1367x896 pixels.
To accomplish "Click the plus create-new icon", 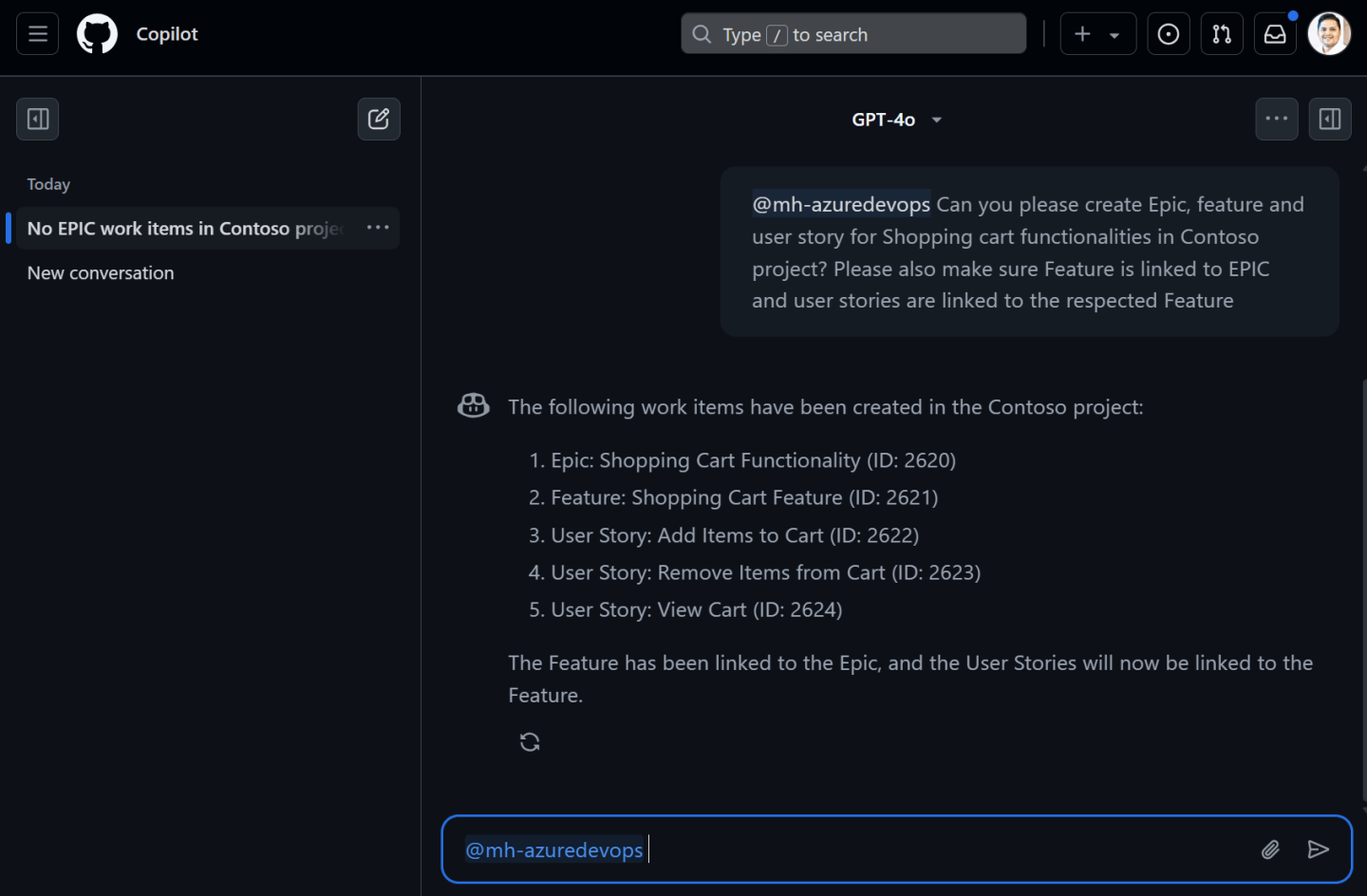I will pyautogui.click(x=1082, y=34).
